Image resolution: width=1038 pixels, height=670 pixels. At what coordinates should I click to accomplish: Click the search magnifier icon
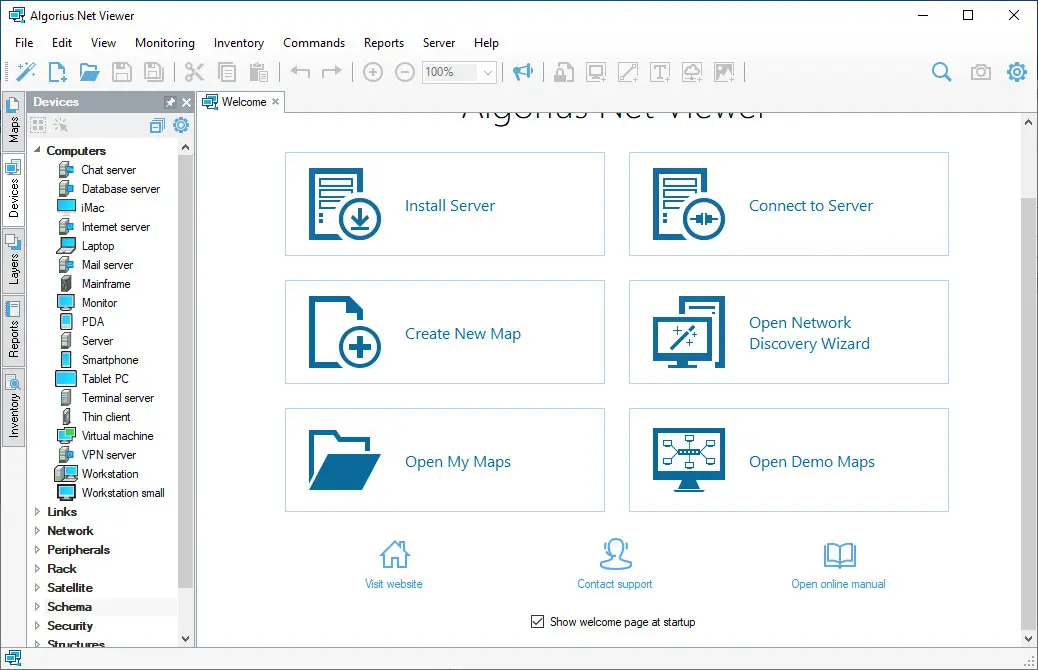941,72
